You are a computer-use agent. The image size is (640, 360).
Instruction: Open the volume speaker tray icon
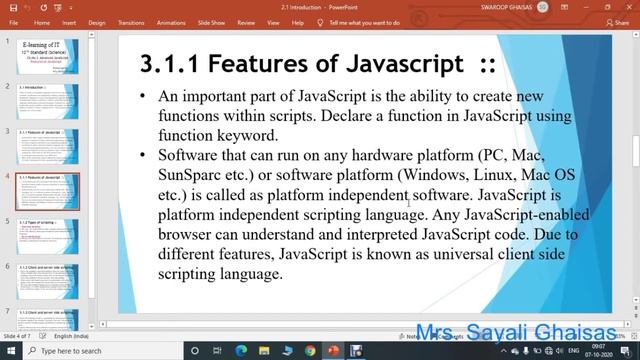click(x=560, y=351)
